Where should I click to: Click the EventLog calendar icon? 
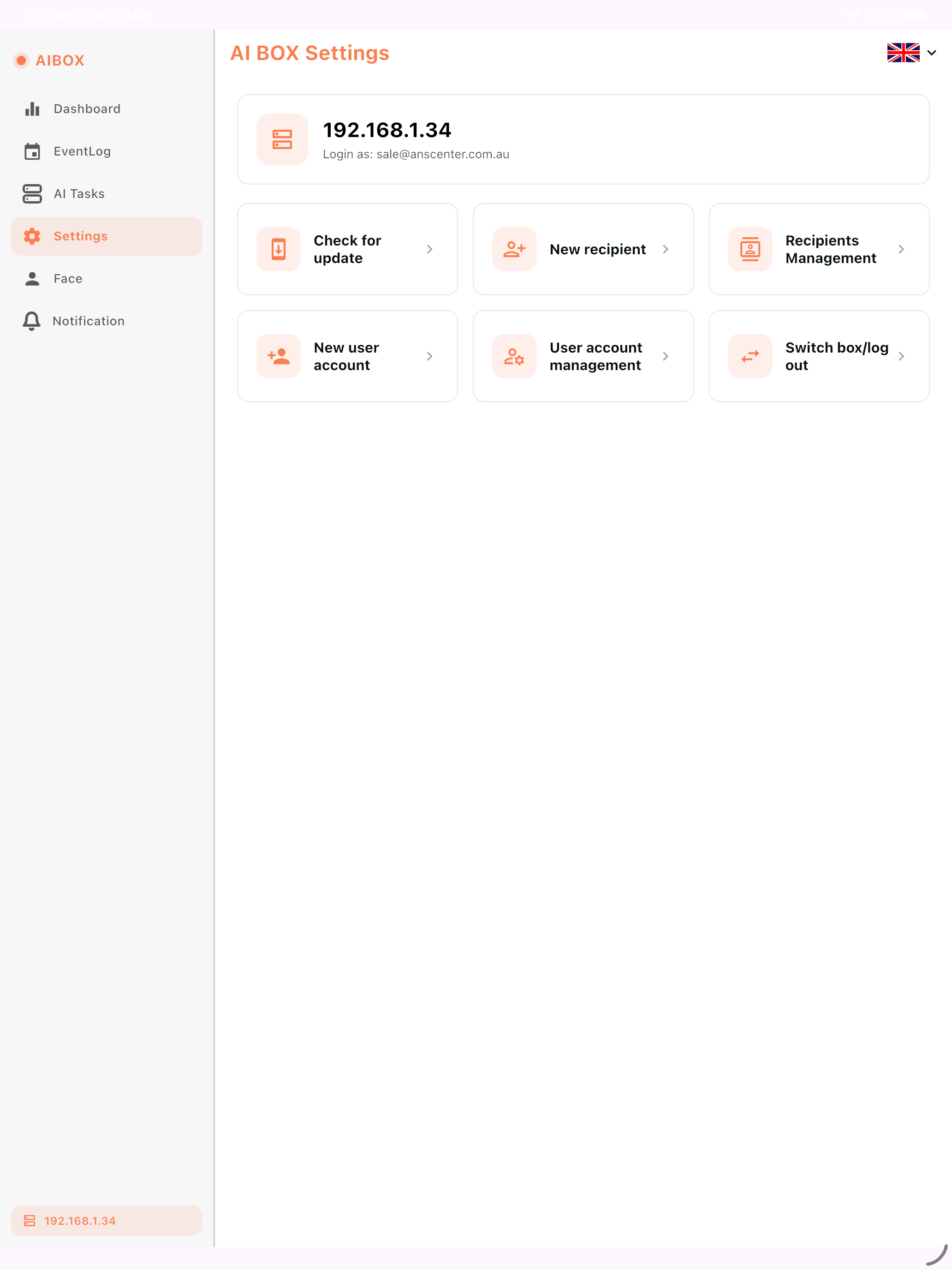(x=32, y=151)
